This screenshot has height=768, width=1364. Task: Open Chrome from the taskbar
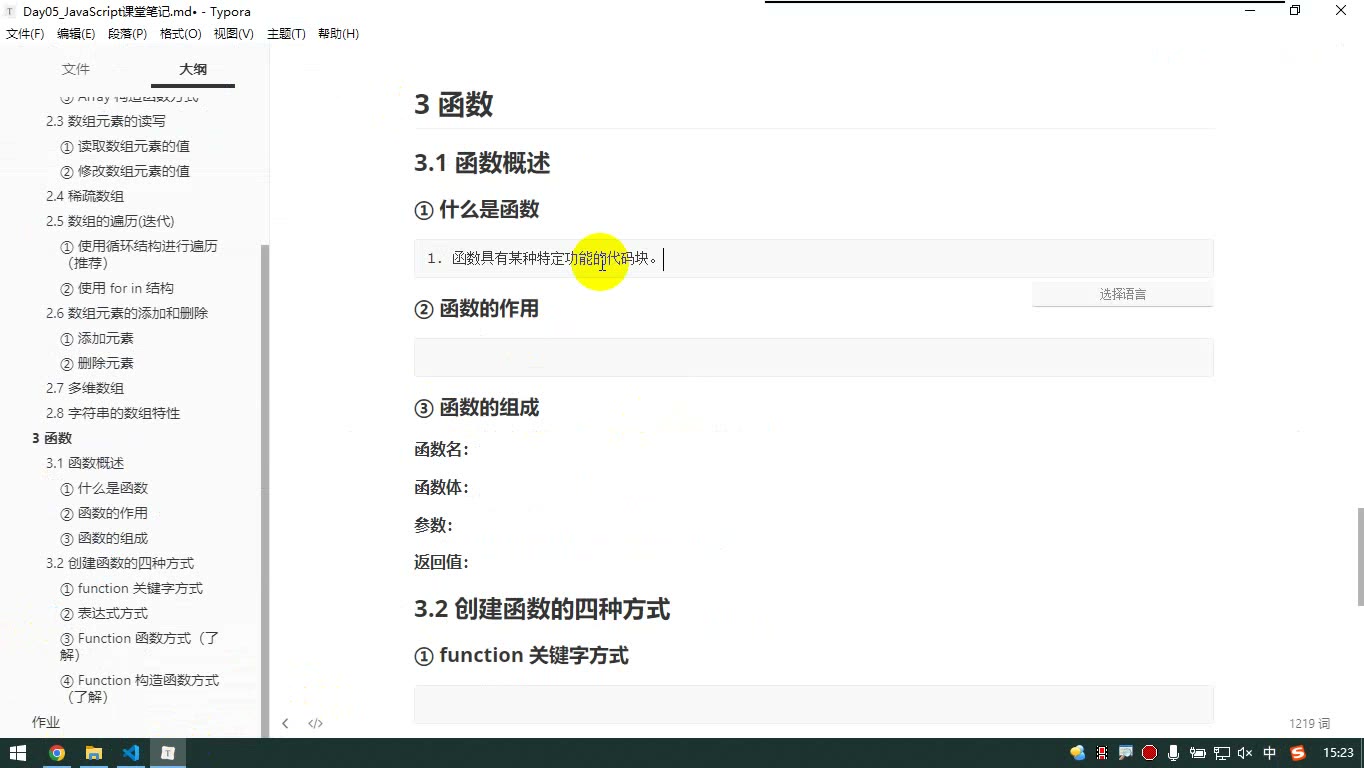[x=56, y=753]
